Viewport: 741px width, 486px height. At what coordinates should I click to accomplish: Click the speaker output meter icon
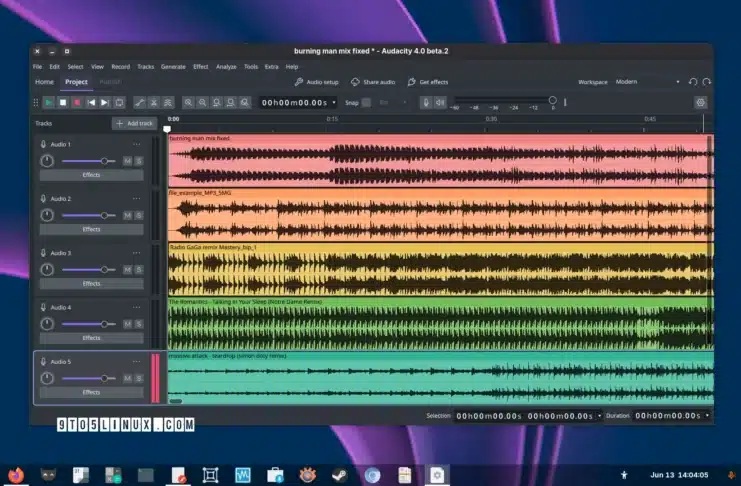[x=440, y=103]
